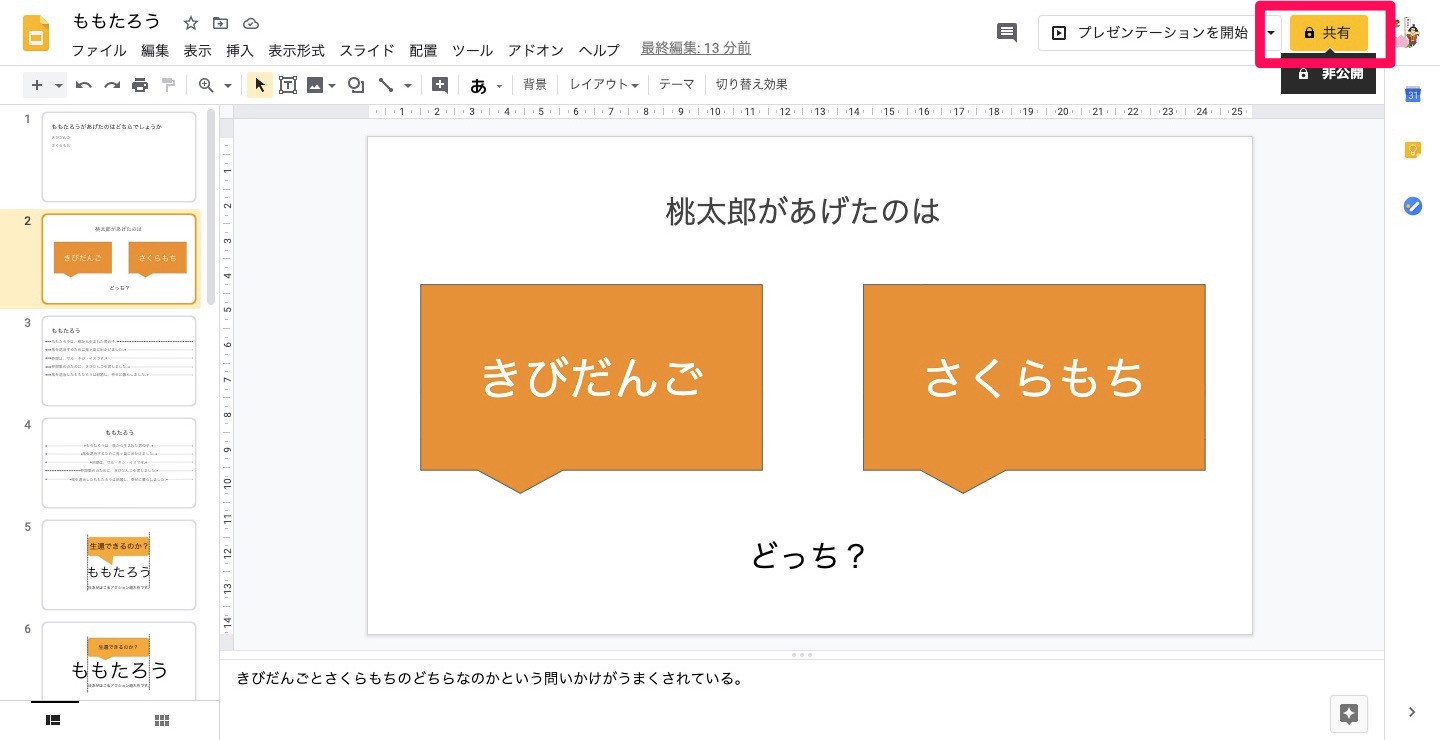Choose the select arrow cursor tool
Screen dimensions: 1440x740
pyautogui.click(x=259, y=85)
